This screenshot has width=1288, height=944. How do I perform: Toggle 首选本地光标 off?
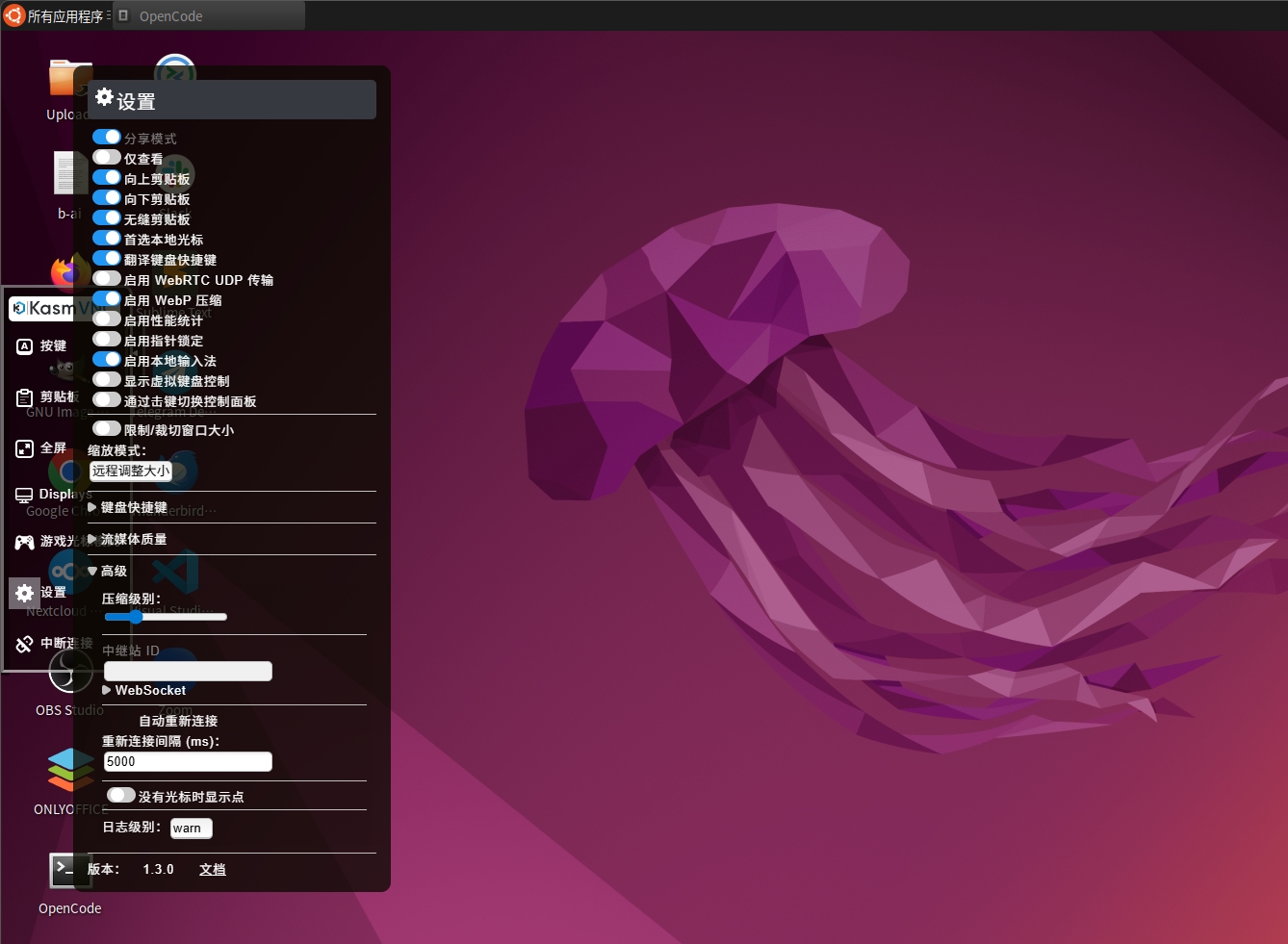[107, 239]
